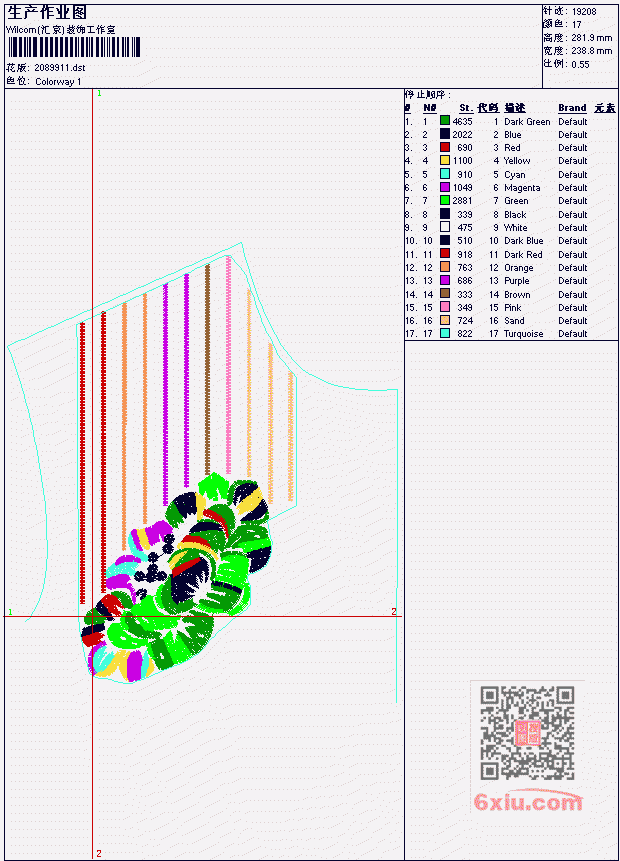Pick the Pink color swatch in row 15
Screen dimensions: 620x861
[445, 308]
